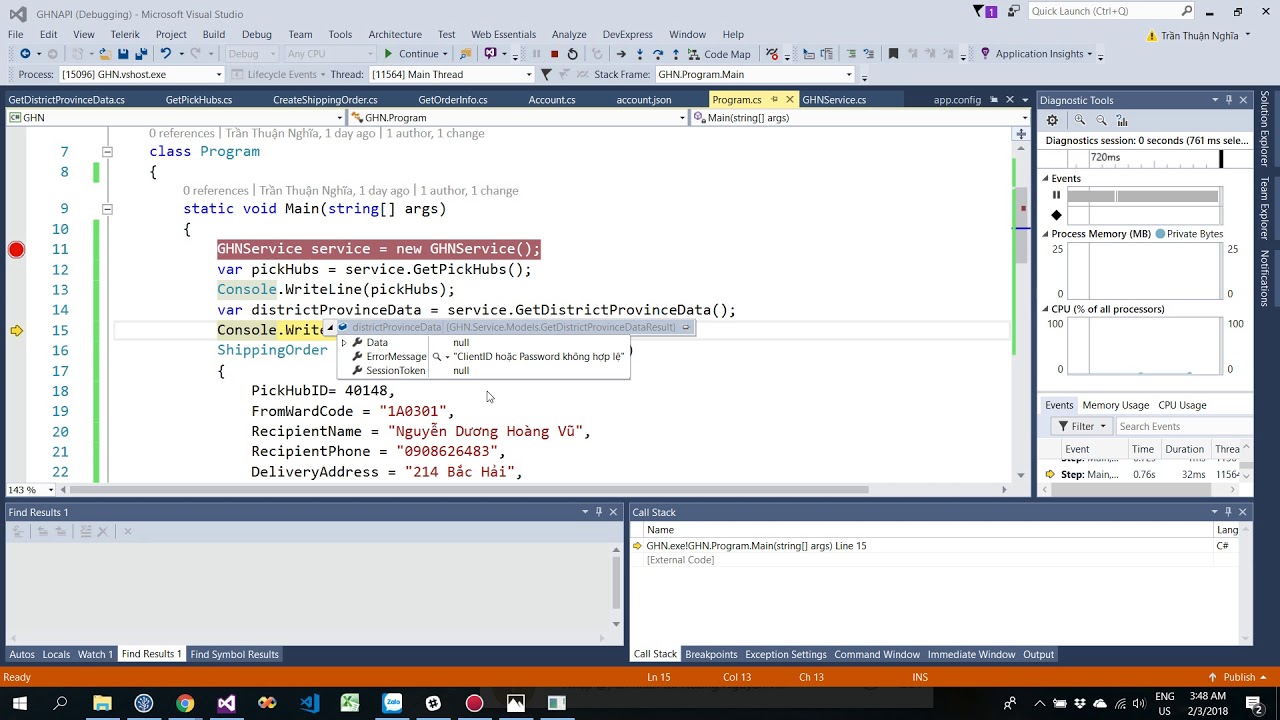This screenshot has width=1280, height=720.
Task: Collapse the Events section in Diagnostic Tools
Action: click(x=1046, y=179)
